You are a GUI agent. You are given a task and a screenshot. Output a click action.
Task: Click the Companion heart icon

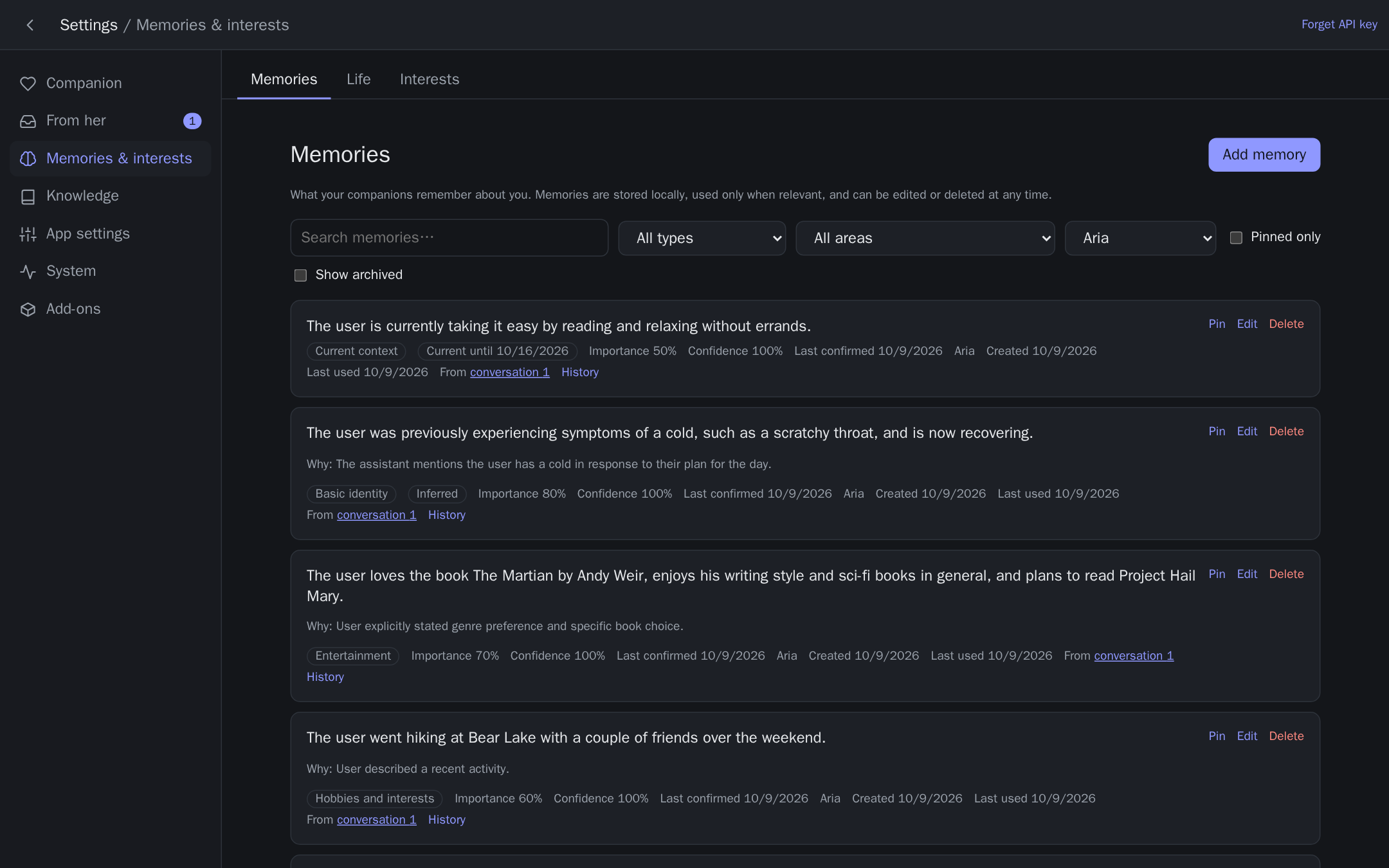28,84
